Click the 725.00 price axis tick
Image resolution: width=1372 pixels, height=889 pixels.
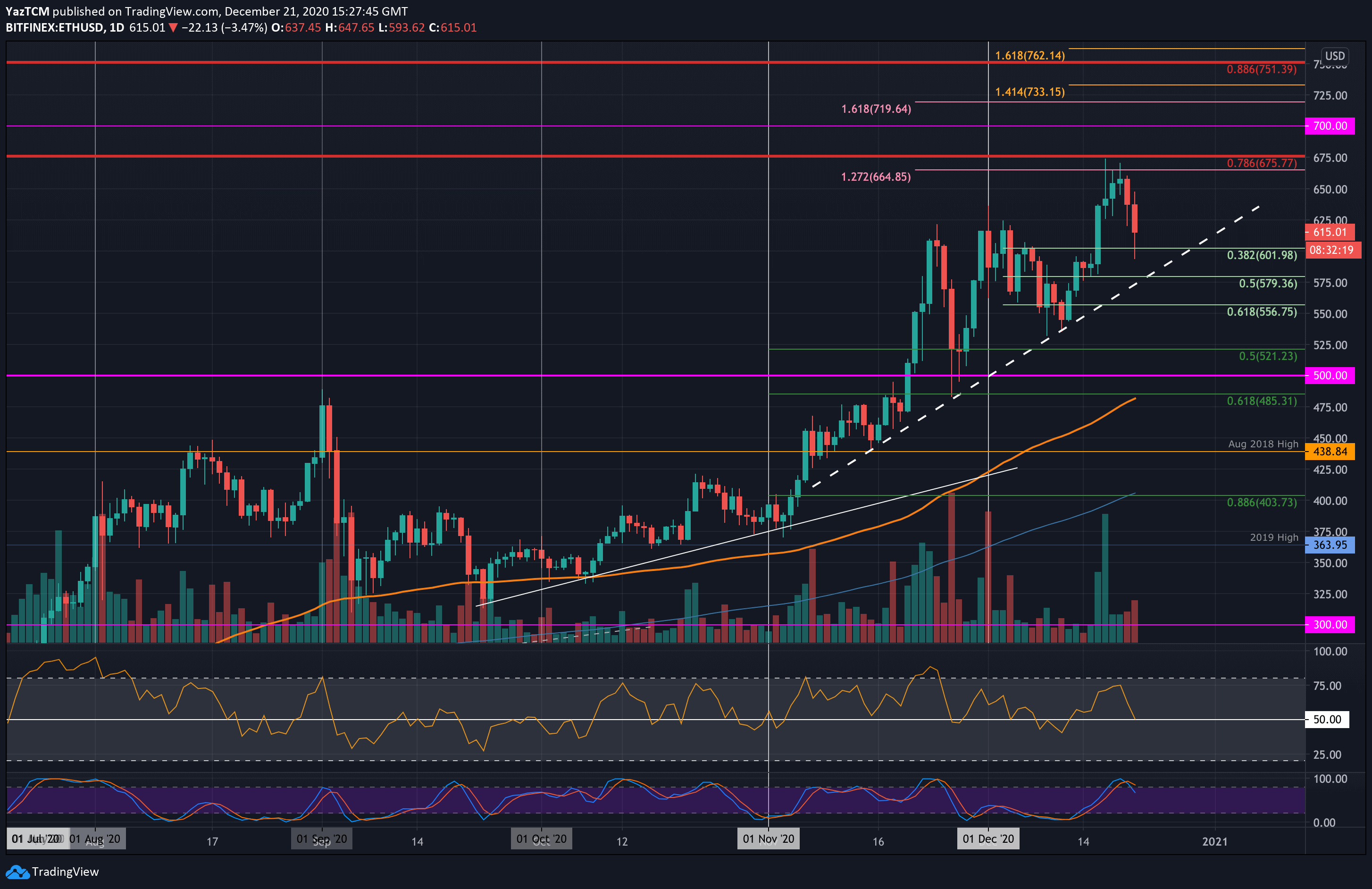tap(1330, 96)
